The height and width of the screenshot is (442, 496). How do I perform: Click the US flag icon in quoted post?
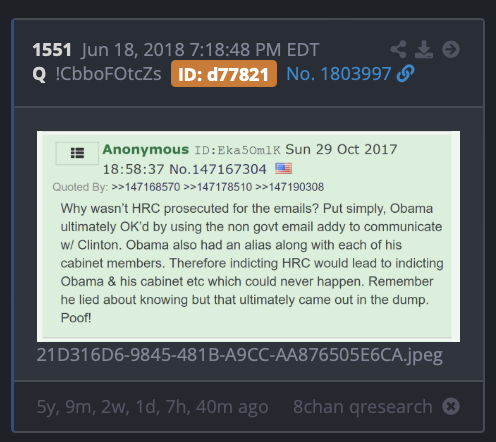(283, 169)
